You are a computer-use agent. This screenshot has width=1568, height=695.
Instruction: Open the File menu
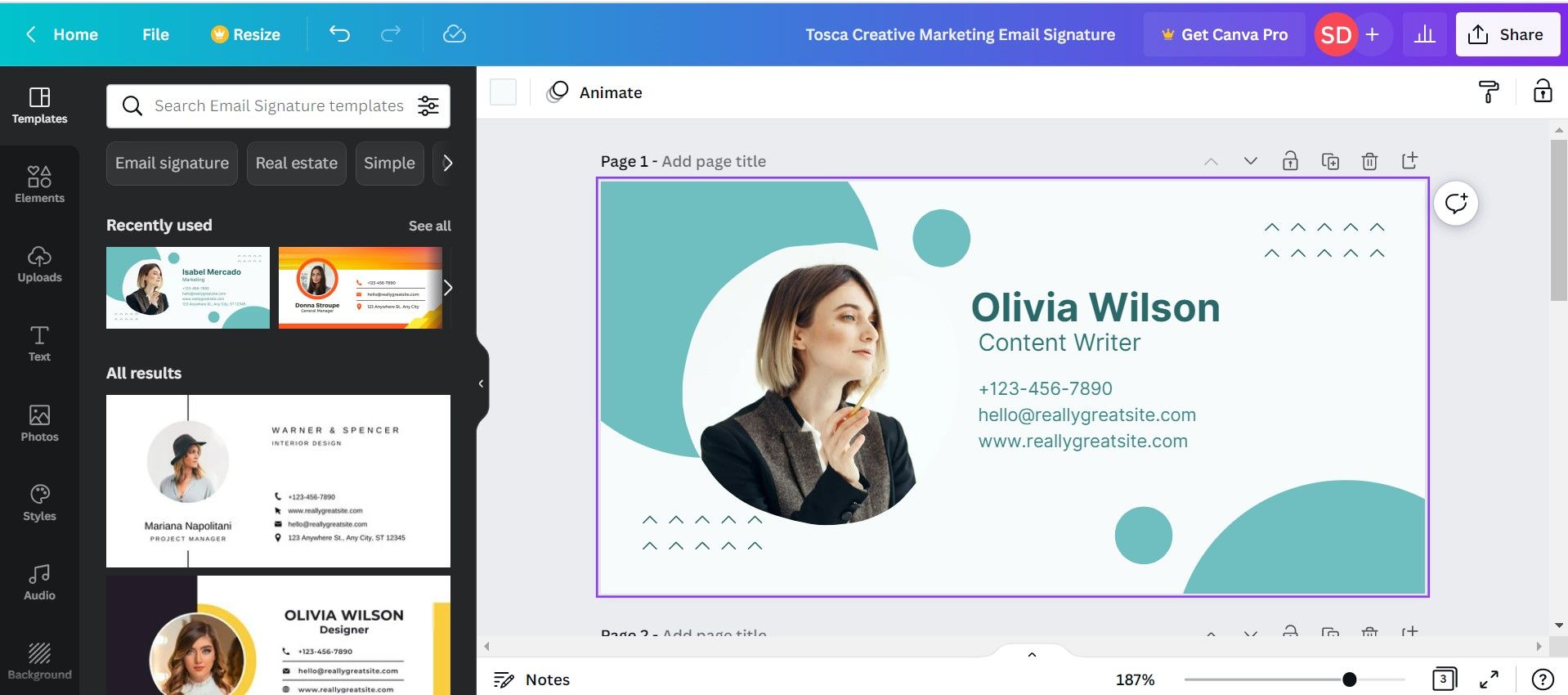point(155,34)
